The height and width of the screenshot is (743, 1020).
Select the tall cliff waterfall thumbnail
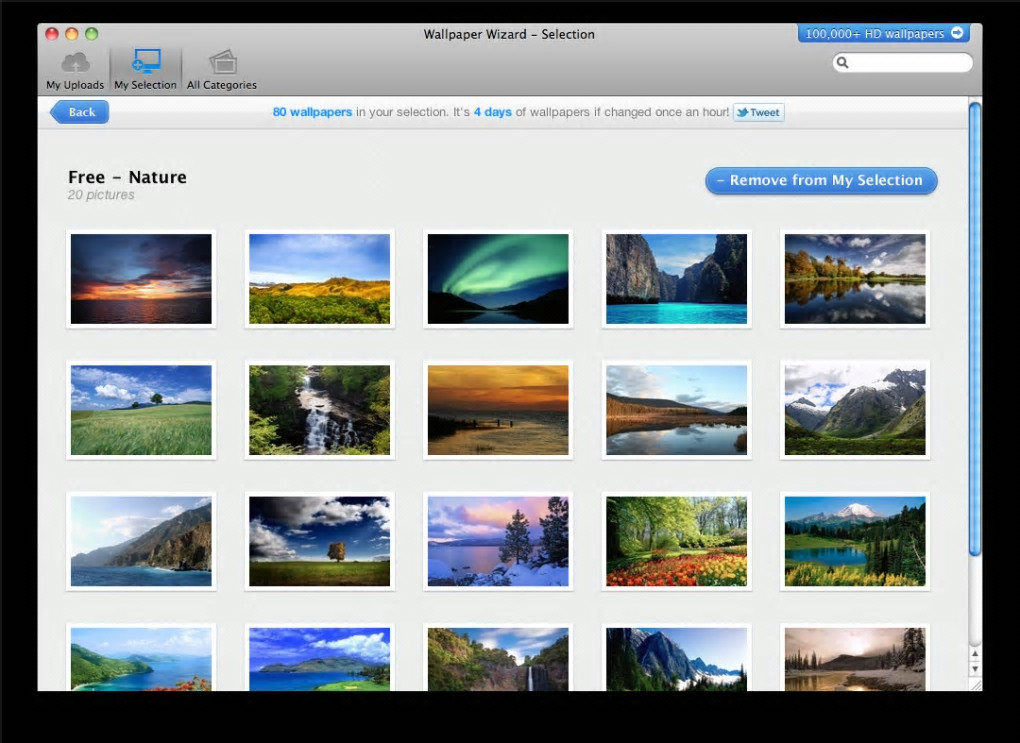click(498, 658)
